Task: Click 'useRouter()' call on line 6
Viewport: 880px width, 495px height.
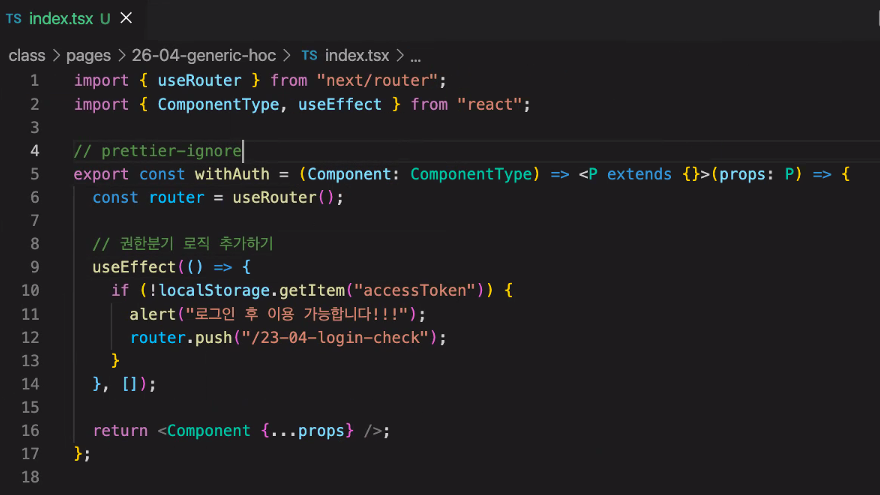Action: (283, 198)
